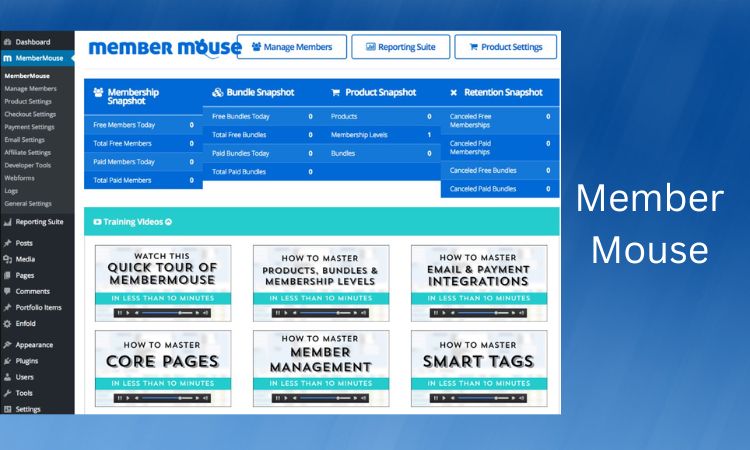
Task: Click the Dashboard icon in sidebar
Action: coord(8,42)
